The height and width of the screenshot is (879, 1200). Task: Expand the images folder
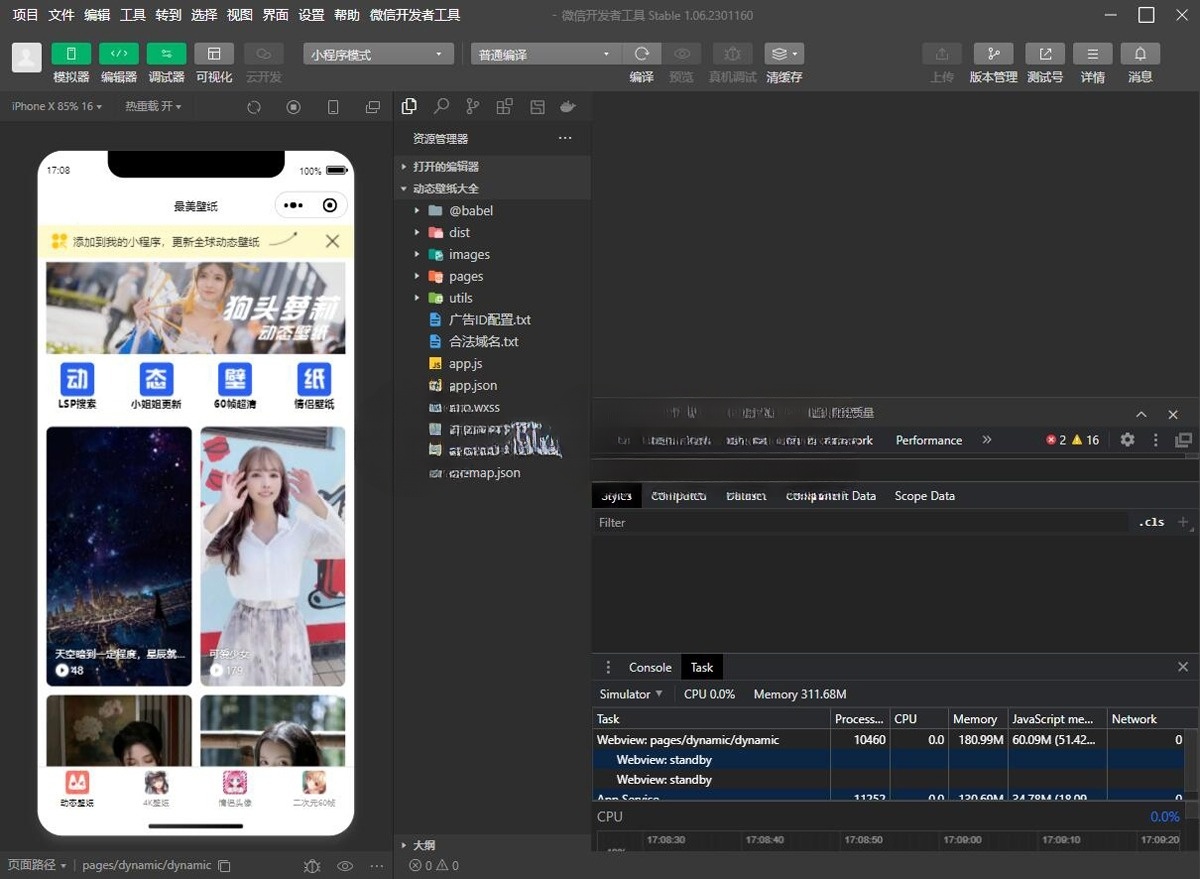tap(492, 254)
